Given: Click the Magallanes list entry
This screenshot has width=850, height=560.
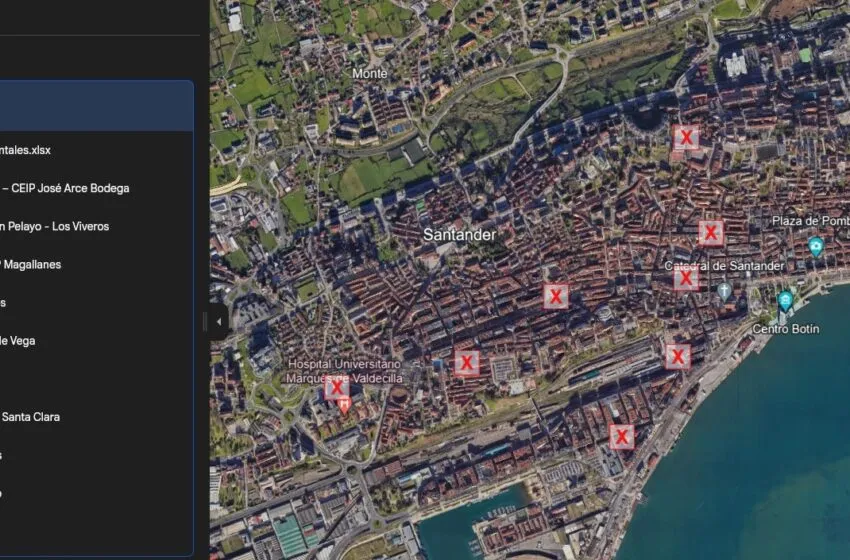Looking at the screenshot, I should pos(31,264).
